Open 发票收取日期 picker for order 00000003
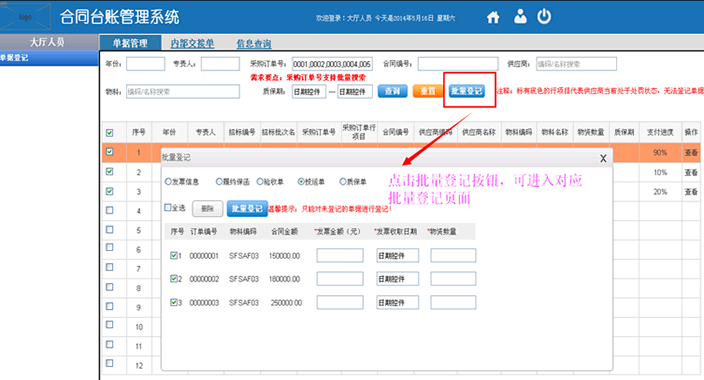 (397, 302)
